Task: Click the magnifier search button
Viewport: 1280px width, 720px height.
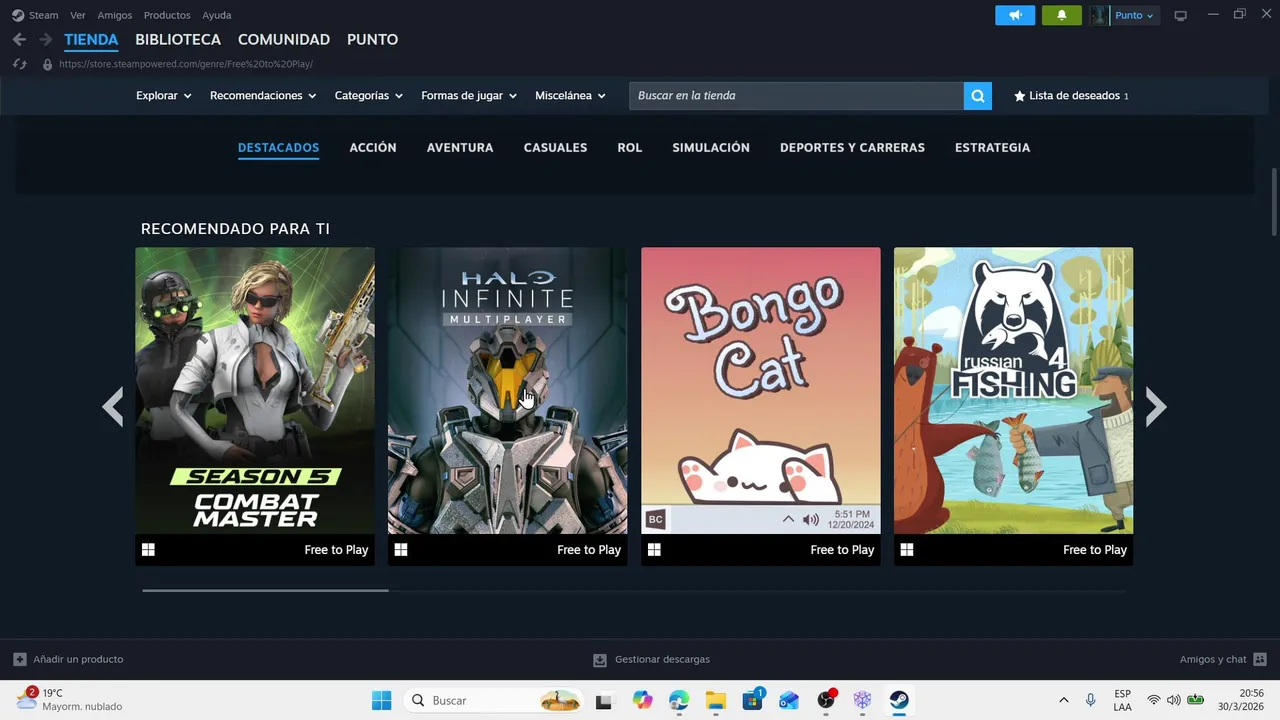Action: (978, 96)
